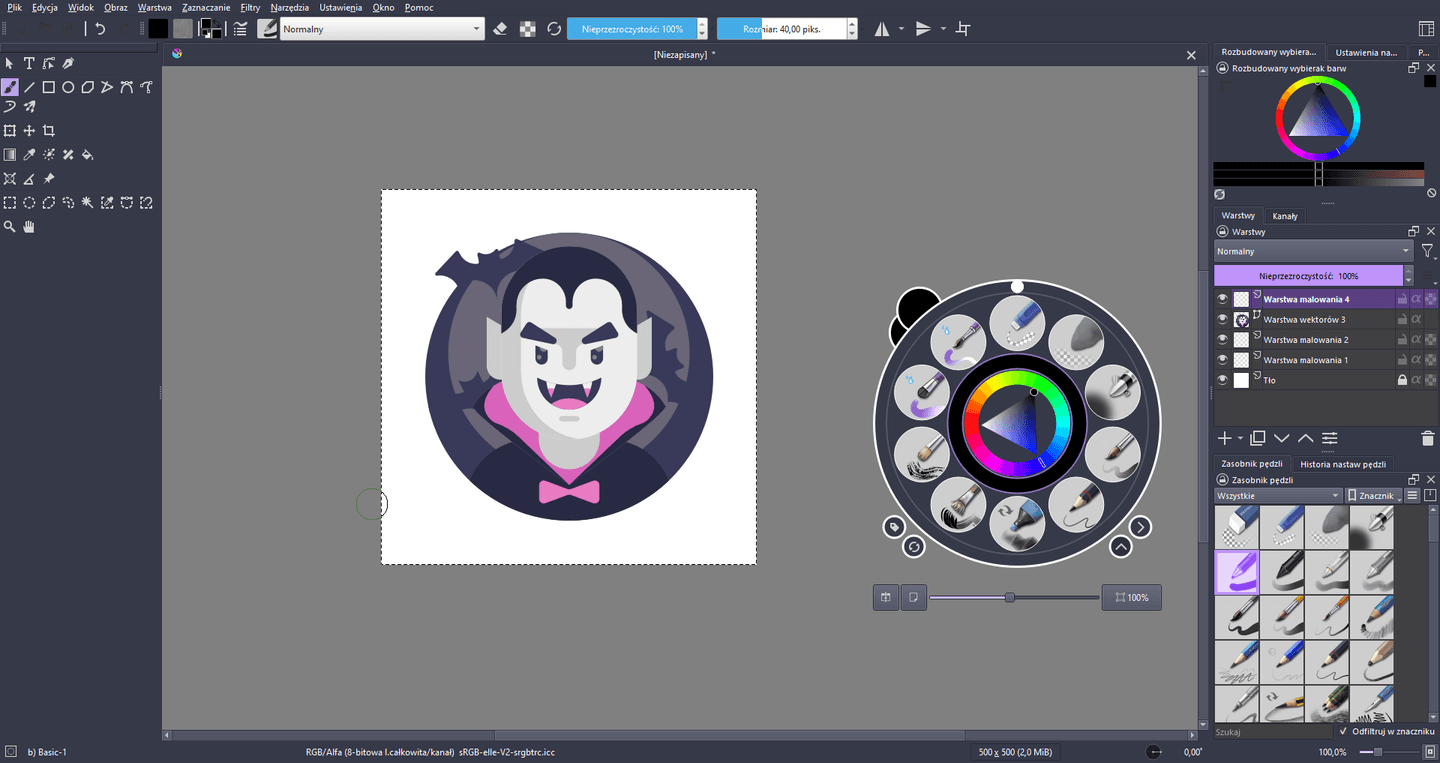This screenshot has height=763, width=1440.
Task: Select the Text tool
Action: 29,62
